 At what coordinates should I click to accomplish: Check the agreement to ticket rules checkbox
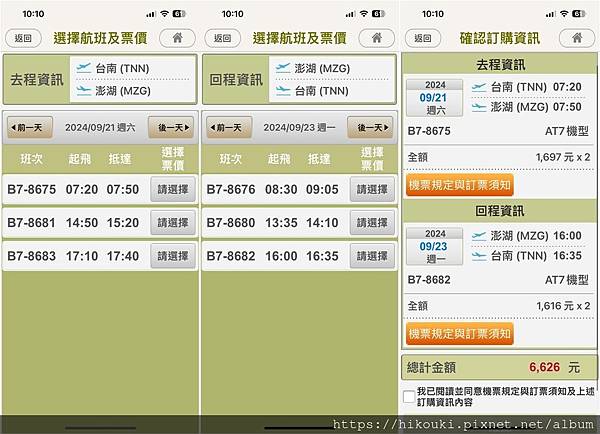[409, 397]
